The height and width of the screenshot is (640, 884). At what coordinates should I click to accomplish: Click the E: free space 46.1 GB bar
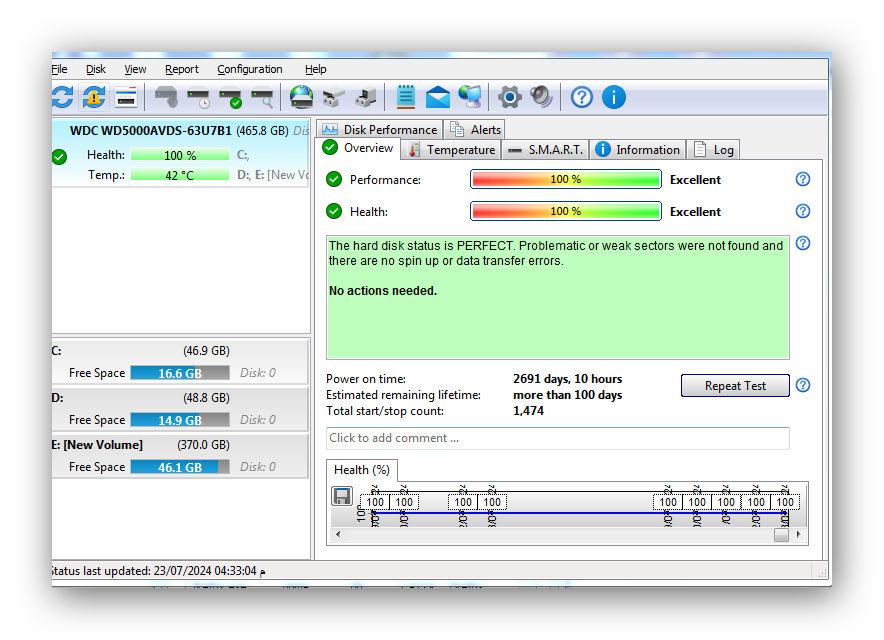tap(180, 467)
